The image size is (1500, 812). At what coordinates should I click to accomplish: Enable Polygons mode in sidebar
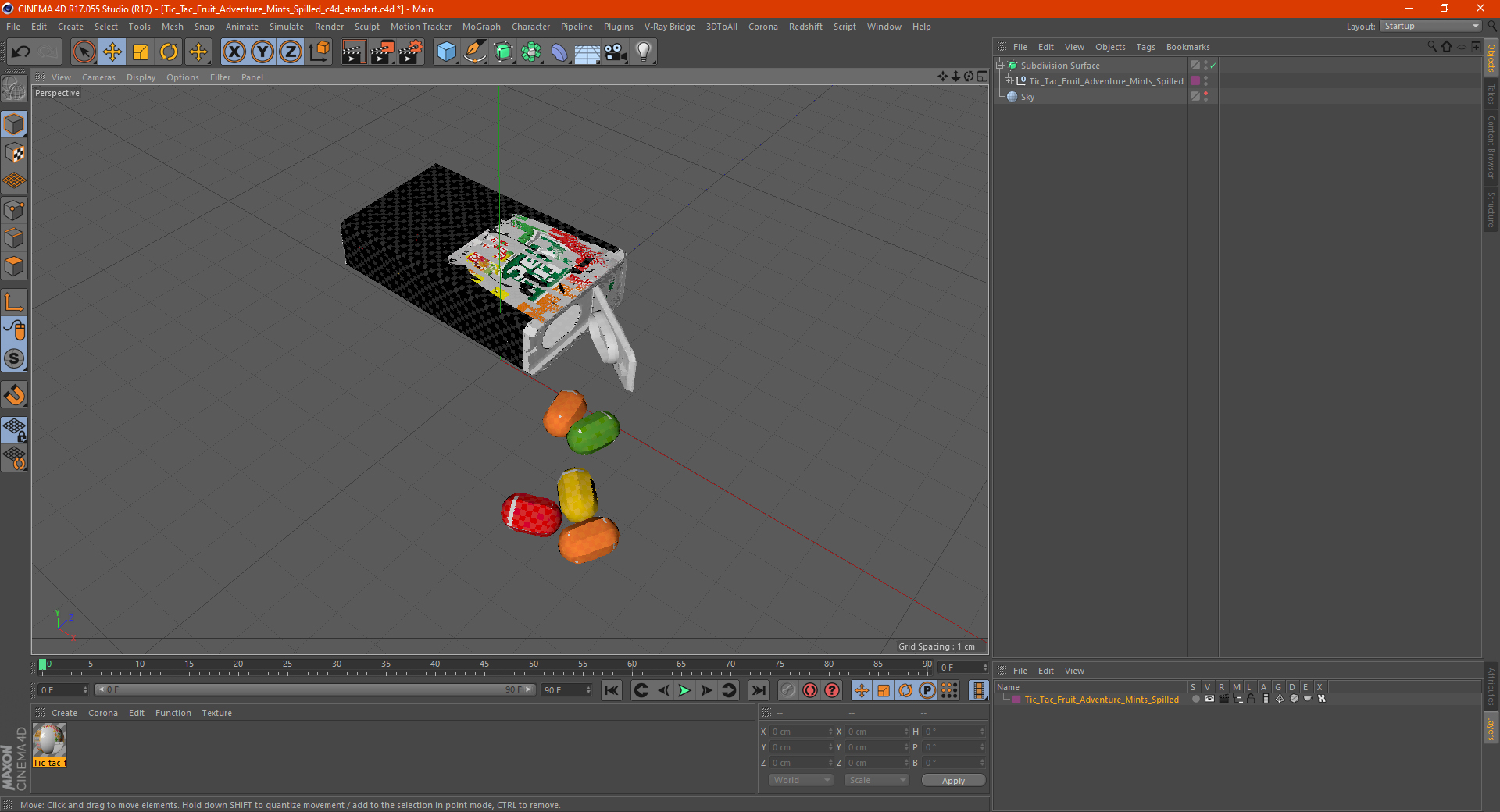point(14,266)
